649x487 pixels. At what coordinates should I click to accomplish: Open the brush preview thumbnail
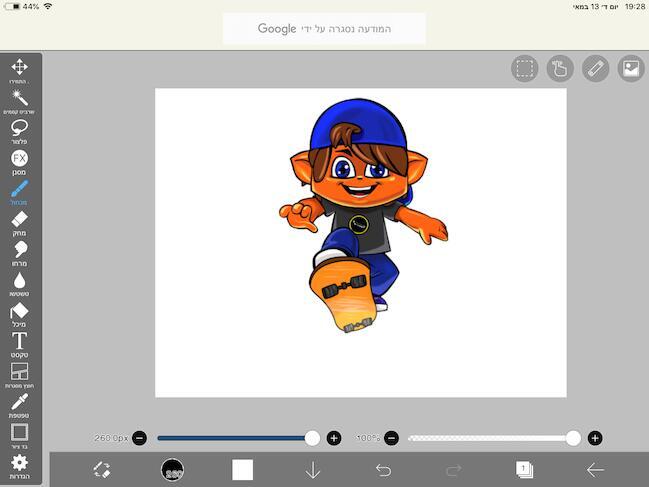[x=172, y=470]
